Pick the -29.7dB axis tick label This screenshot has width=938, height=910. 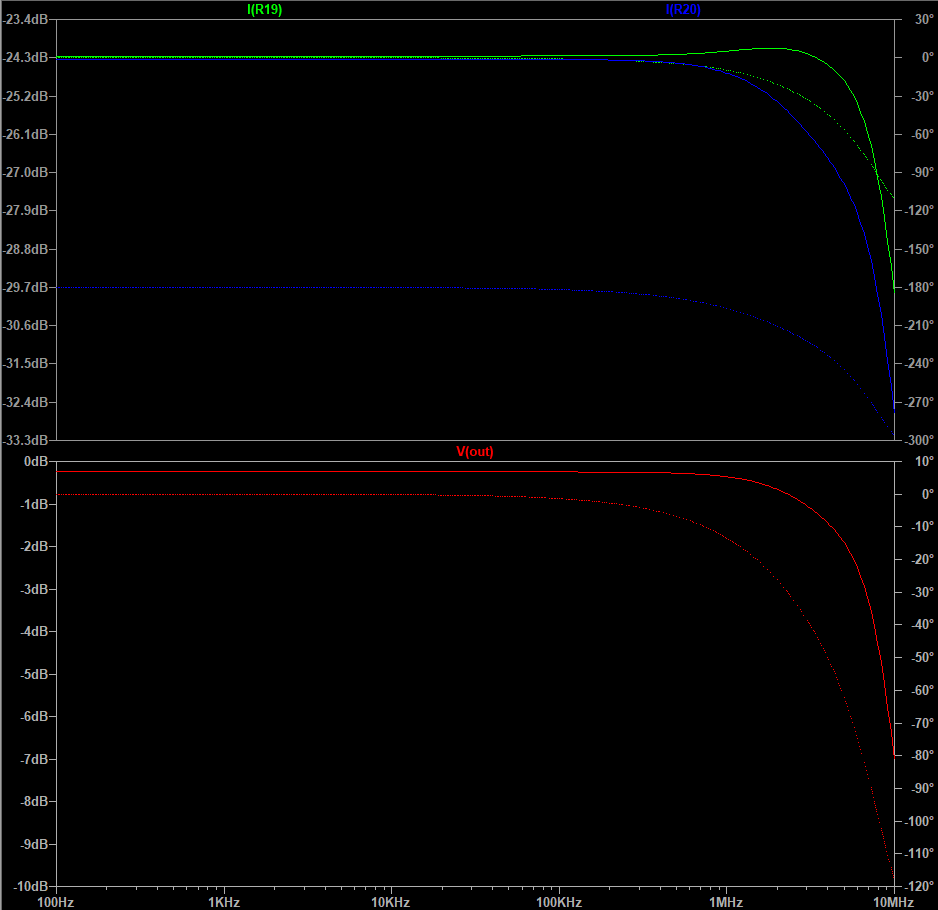point(25,288)
